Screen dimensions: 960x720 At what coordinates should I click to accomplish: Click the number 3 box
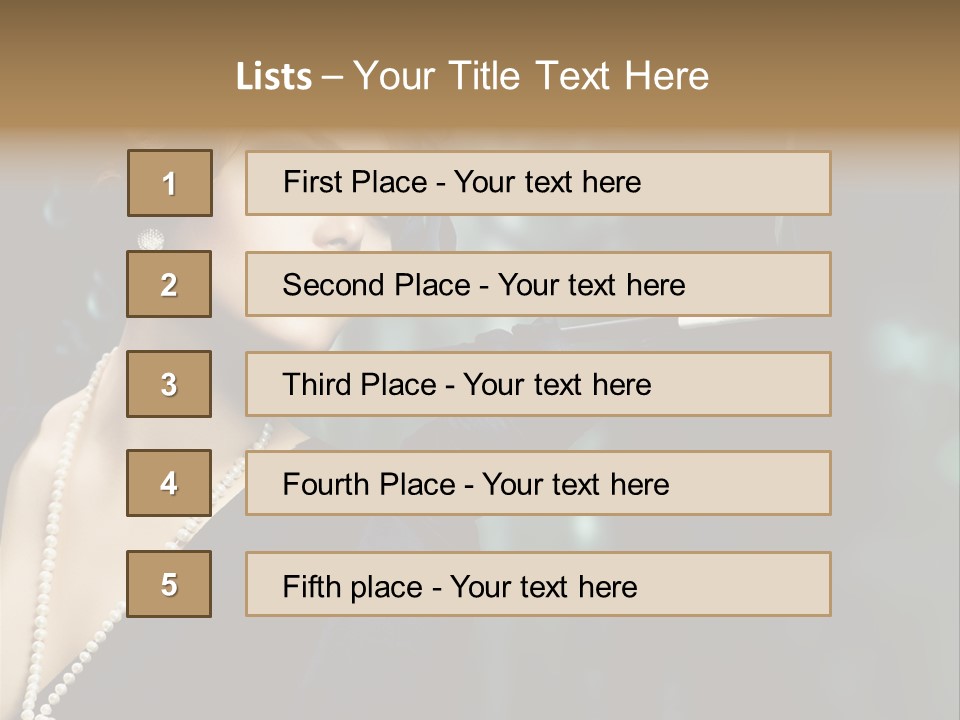pos(169,384)
